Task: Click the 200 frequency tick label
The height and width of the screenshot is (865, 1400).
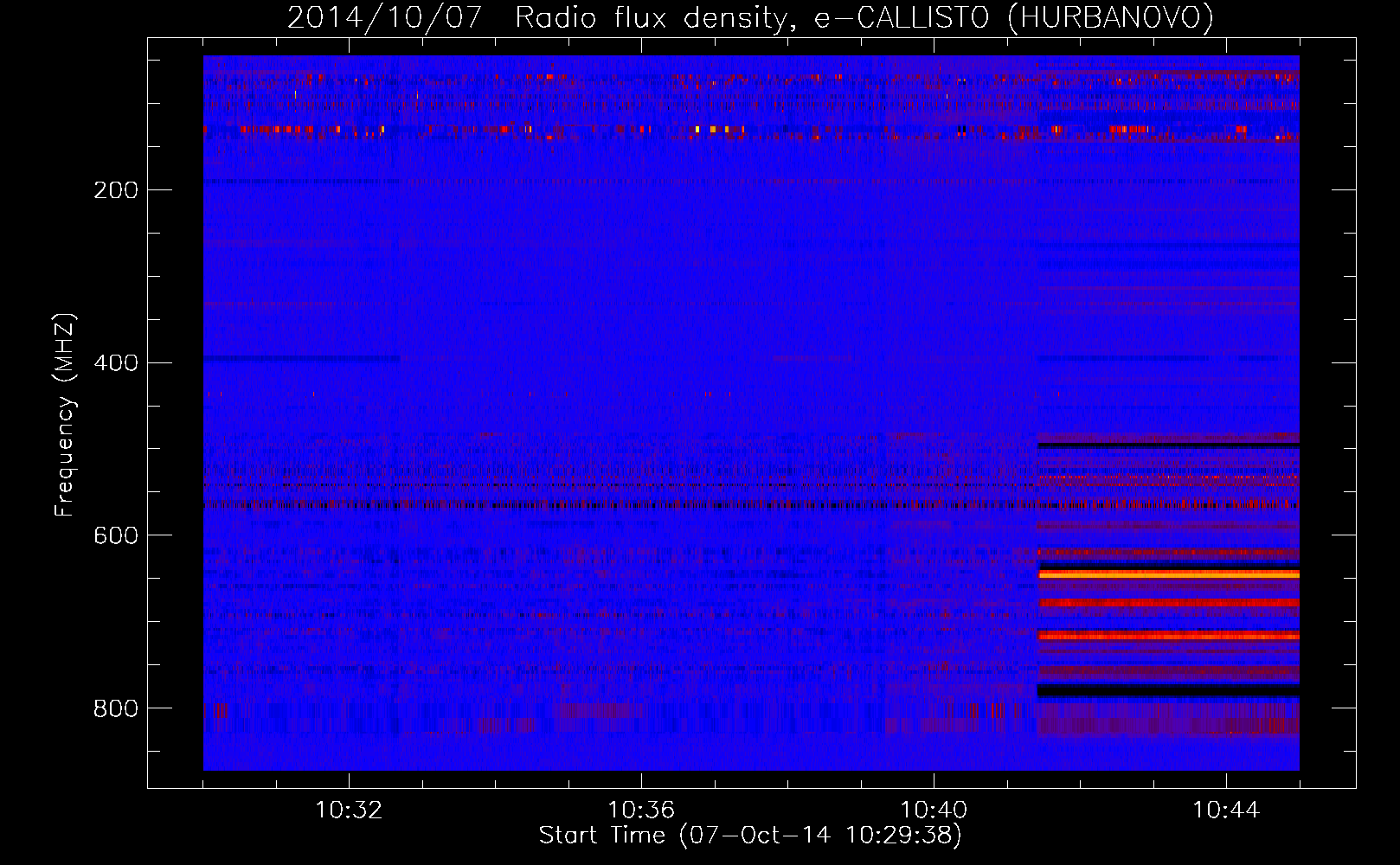Action: pyautogui.click(x=116, y=190)
